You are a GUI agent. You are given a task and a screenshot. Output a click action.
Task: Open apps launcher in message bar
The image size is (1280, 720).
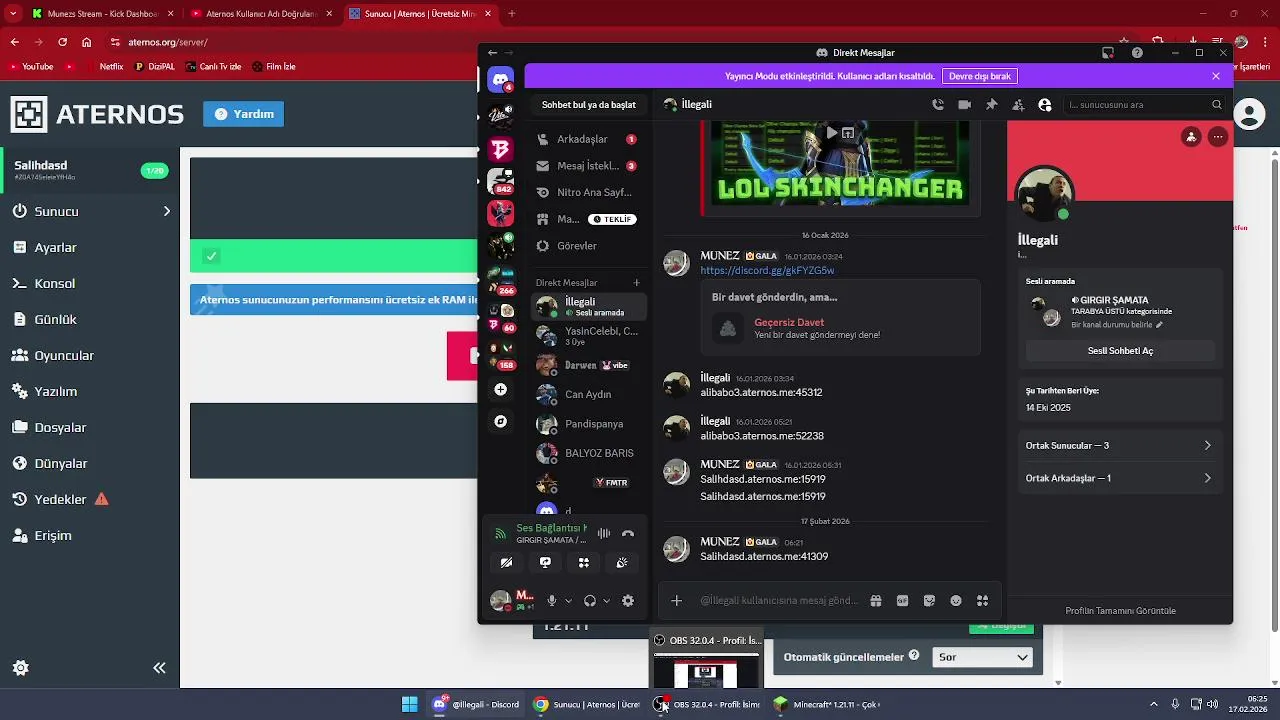click(982, 601)
